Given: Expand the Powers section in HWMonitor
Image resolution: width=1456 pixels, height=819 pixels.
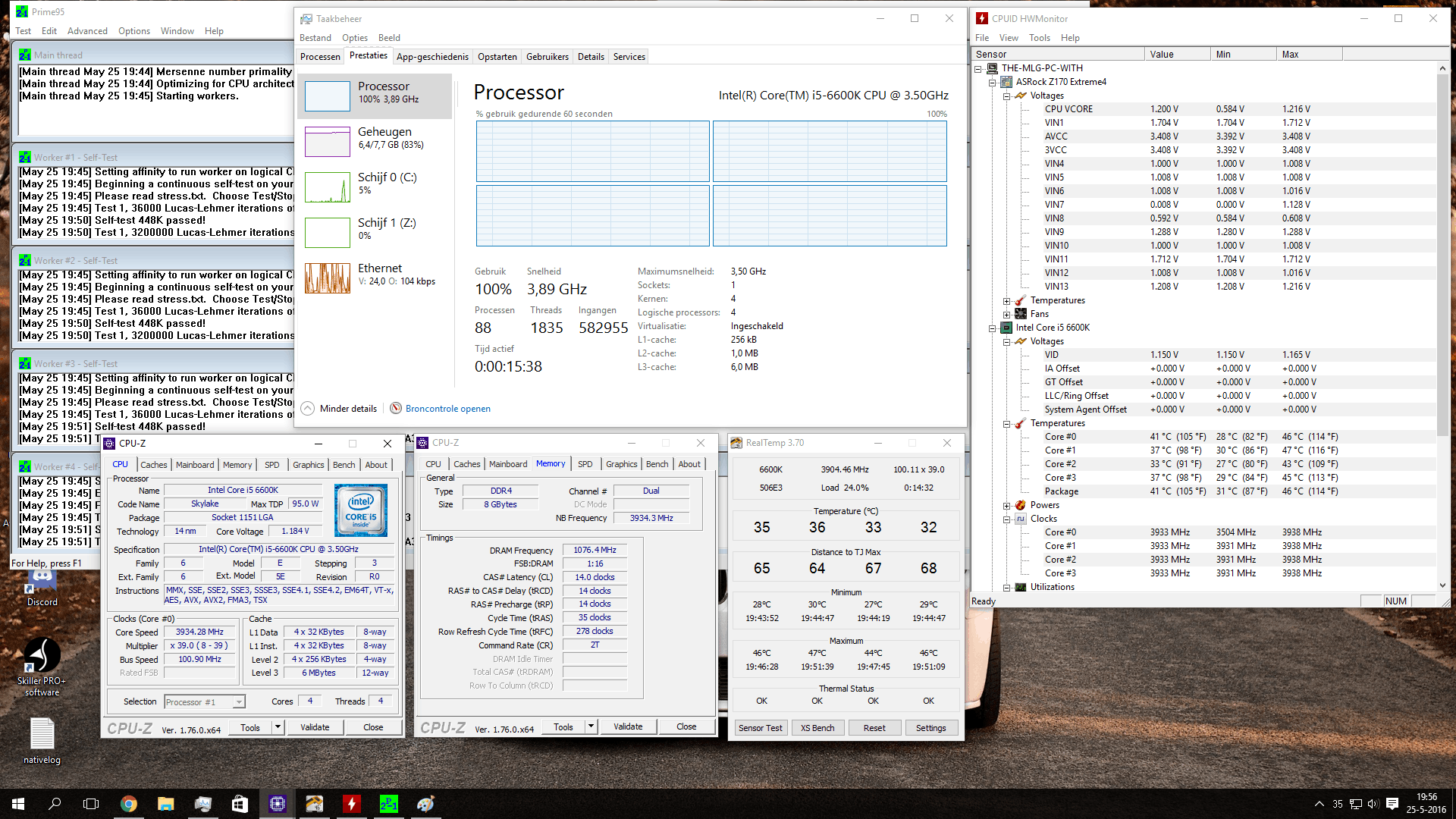Looking at the screenshot, I should click(1006, 506).
